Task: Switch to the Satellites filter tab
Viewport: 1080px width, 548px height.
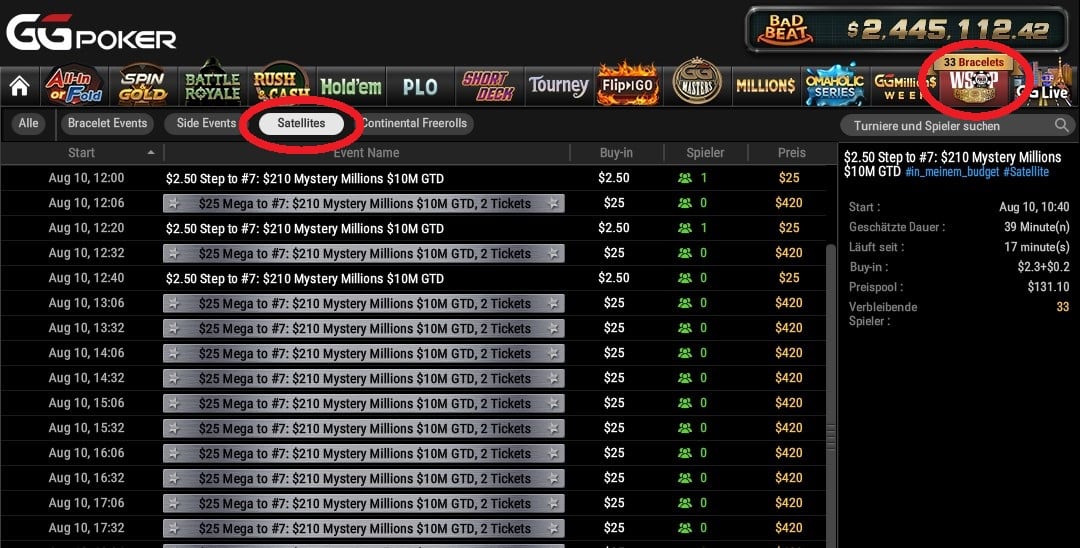Action: (301, 123)
